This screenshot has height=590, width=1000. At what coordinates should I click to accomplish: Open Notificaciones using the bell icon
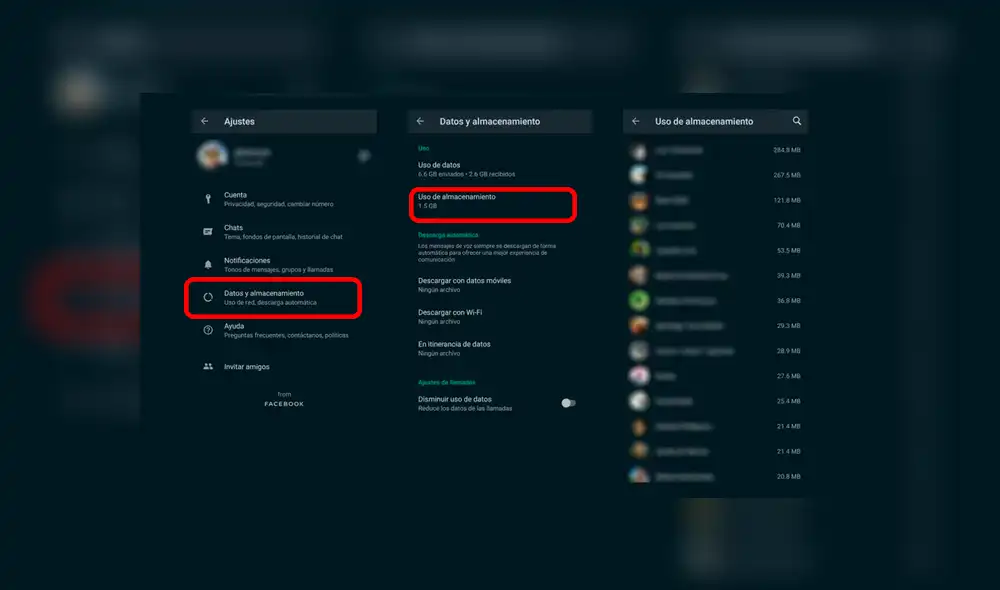coord(208,263)
